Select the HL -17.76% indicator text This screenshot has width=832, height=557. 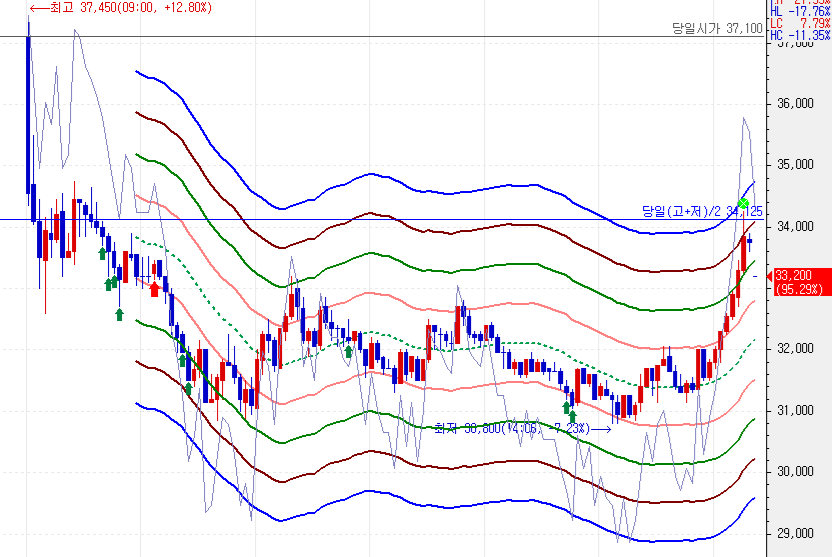click(800, 11)
